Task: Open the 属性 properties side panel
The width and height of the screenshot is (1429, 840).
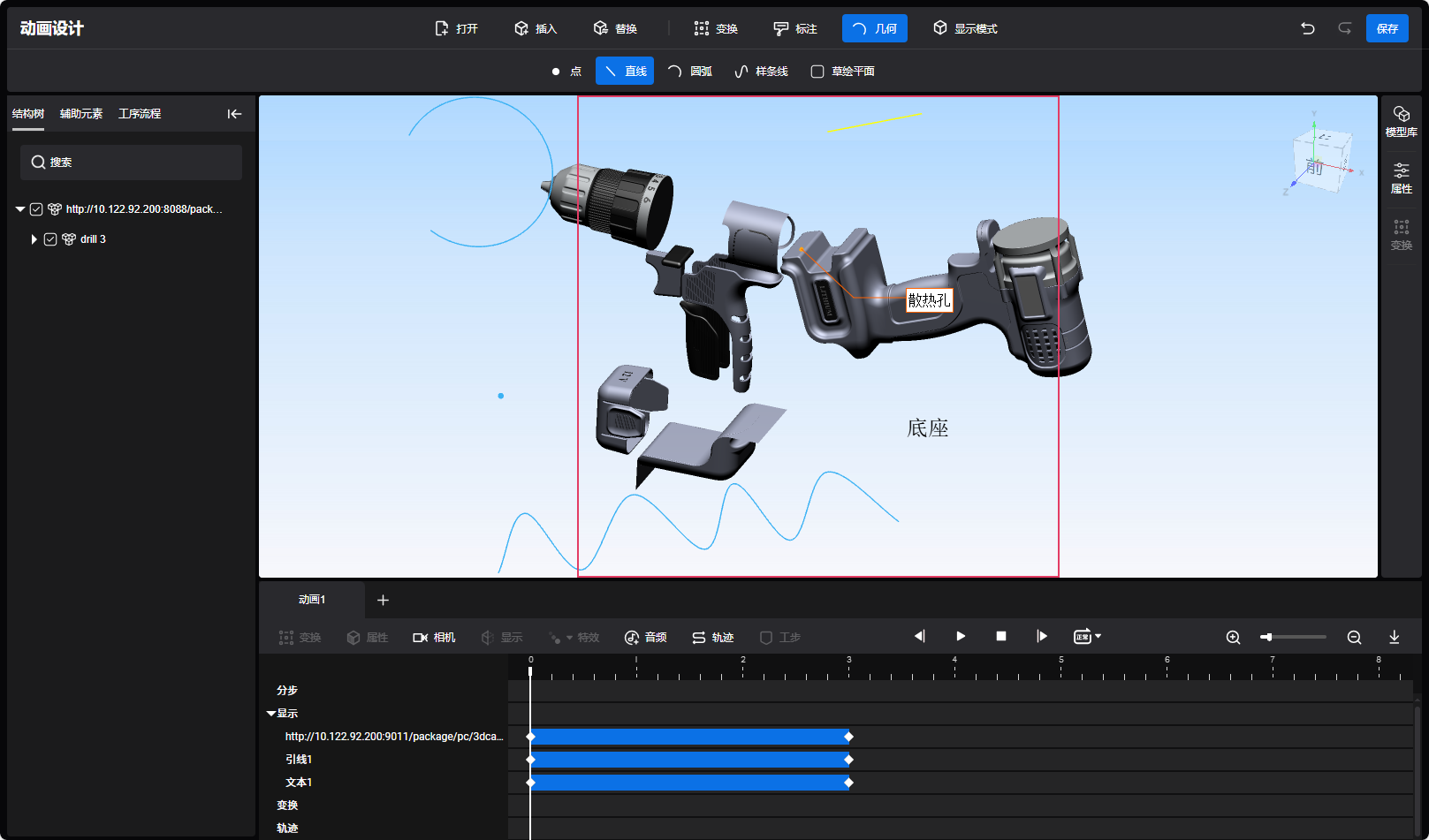Action: (1401, 178)
